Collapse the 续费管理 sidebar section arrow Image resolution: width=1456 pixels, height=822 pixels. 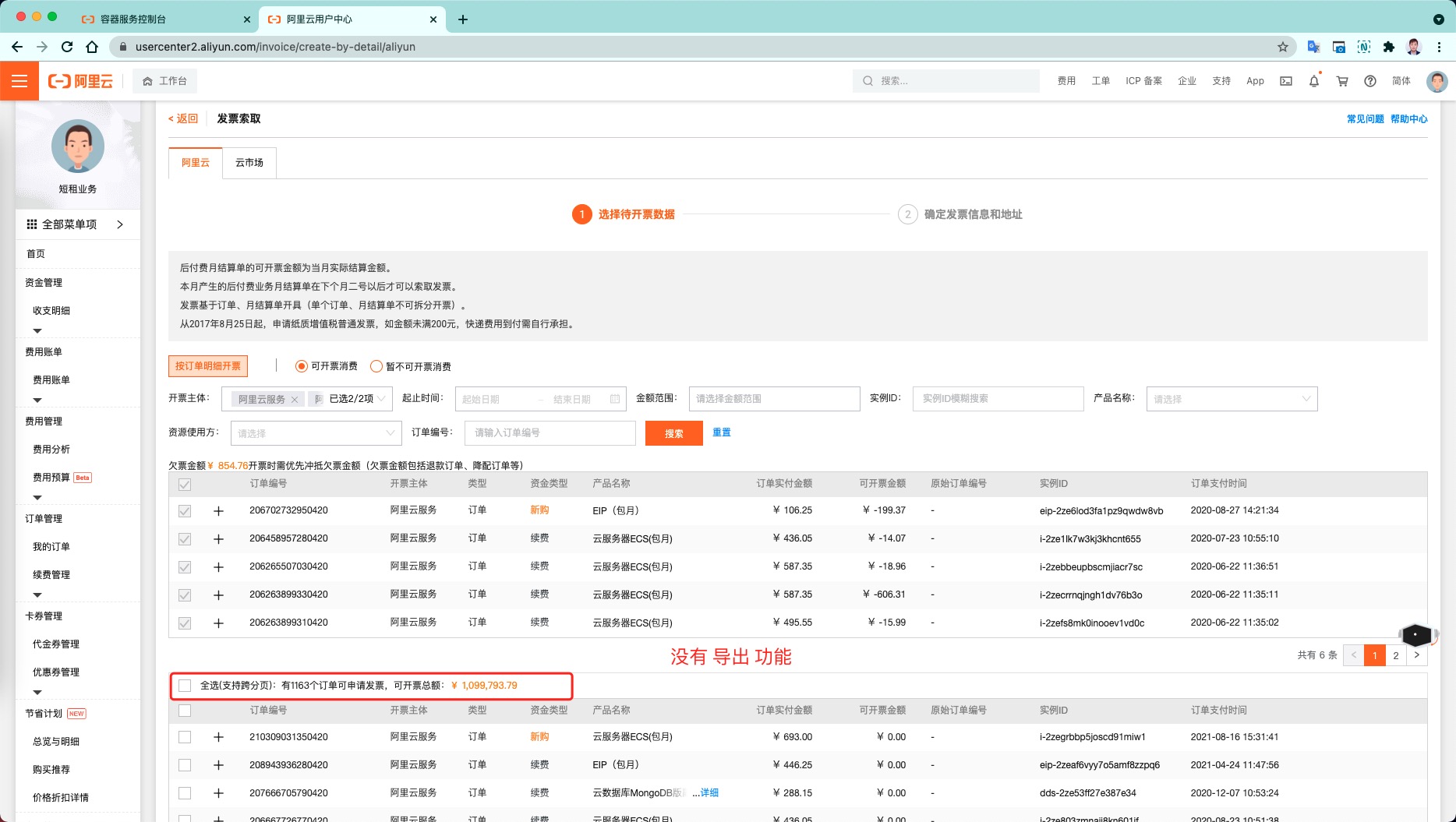tap(37, 595)
